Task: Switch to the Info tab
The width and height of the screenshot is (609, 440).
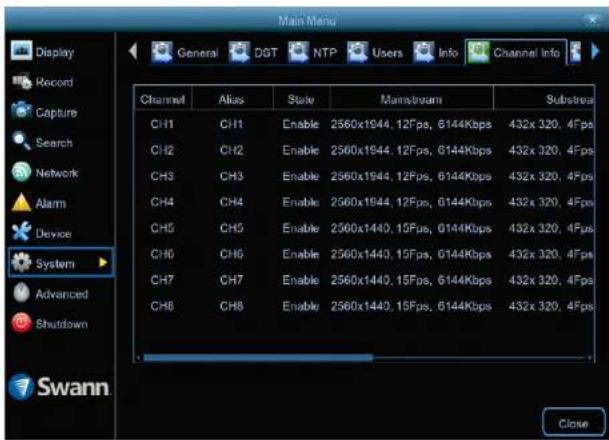Action: [436, 52]
